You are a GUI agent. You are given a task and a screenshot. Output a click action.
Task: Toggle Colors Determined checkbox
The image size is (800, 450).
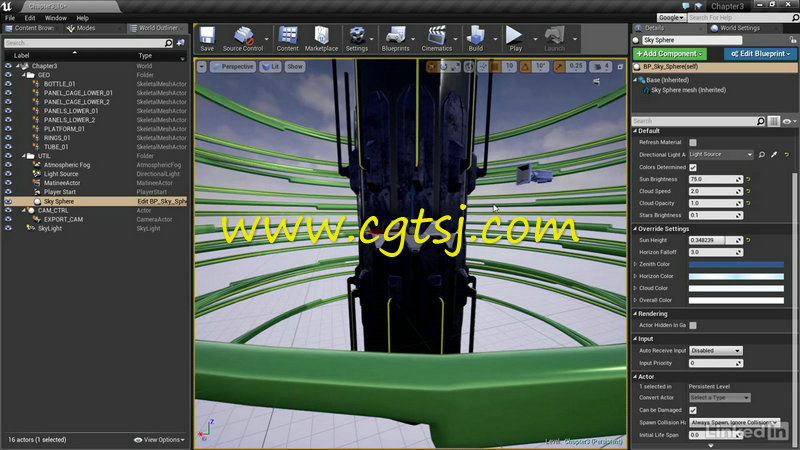tap(693, 167)
